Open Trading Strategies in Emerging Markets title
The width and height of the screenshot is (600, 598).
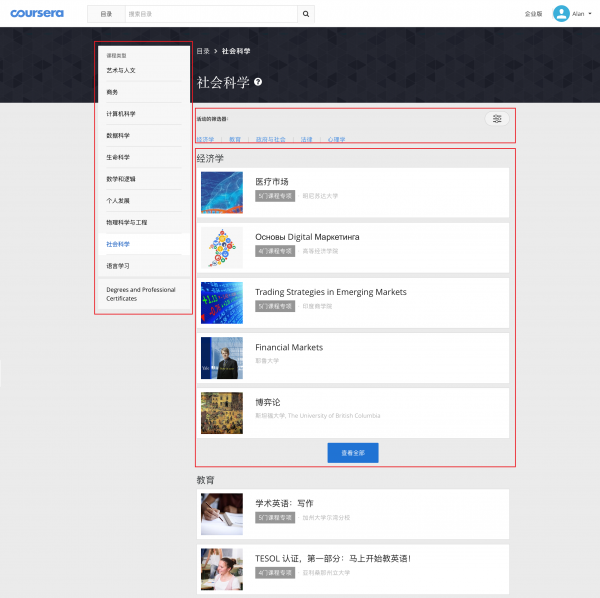tap(331, 292)
